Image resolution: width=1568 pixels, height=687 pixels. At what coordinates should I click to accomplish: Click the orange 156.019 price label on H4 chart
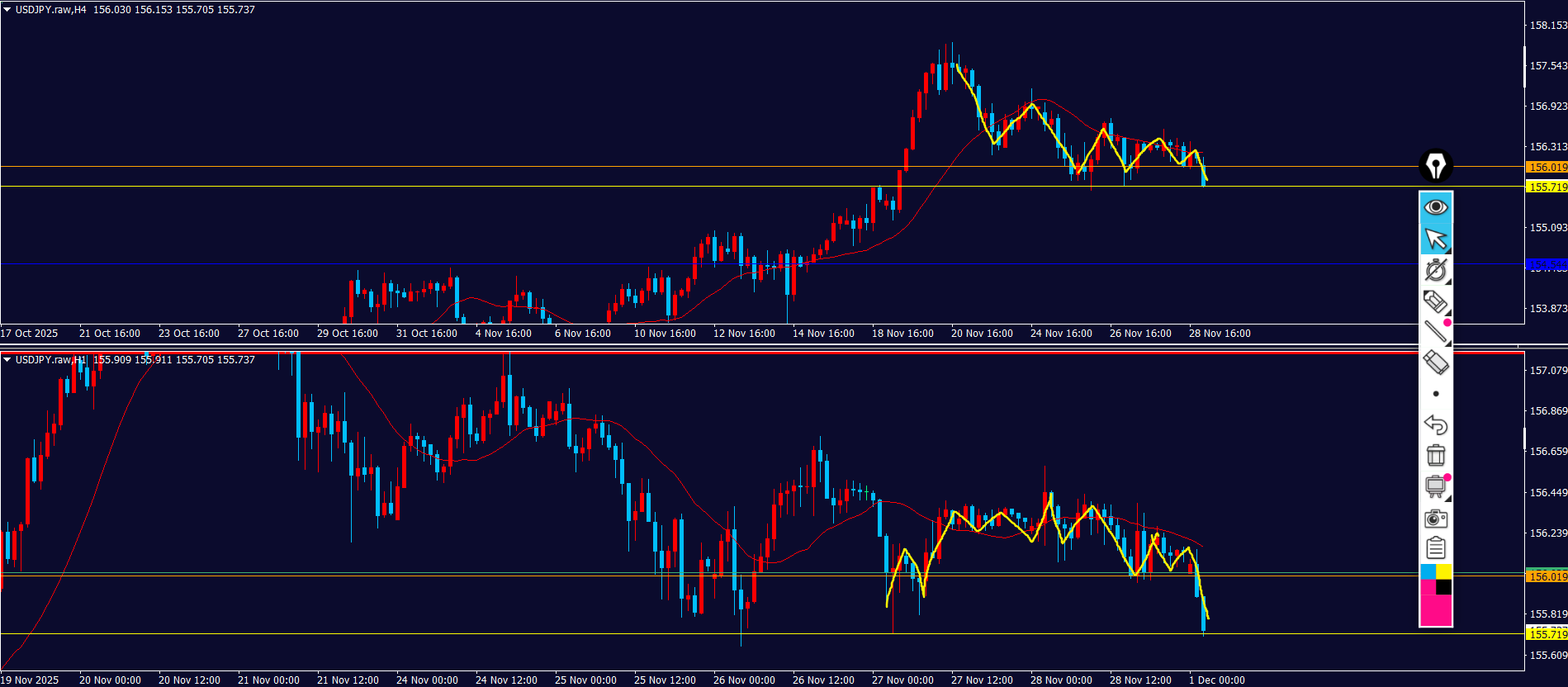coord(1547,167)
